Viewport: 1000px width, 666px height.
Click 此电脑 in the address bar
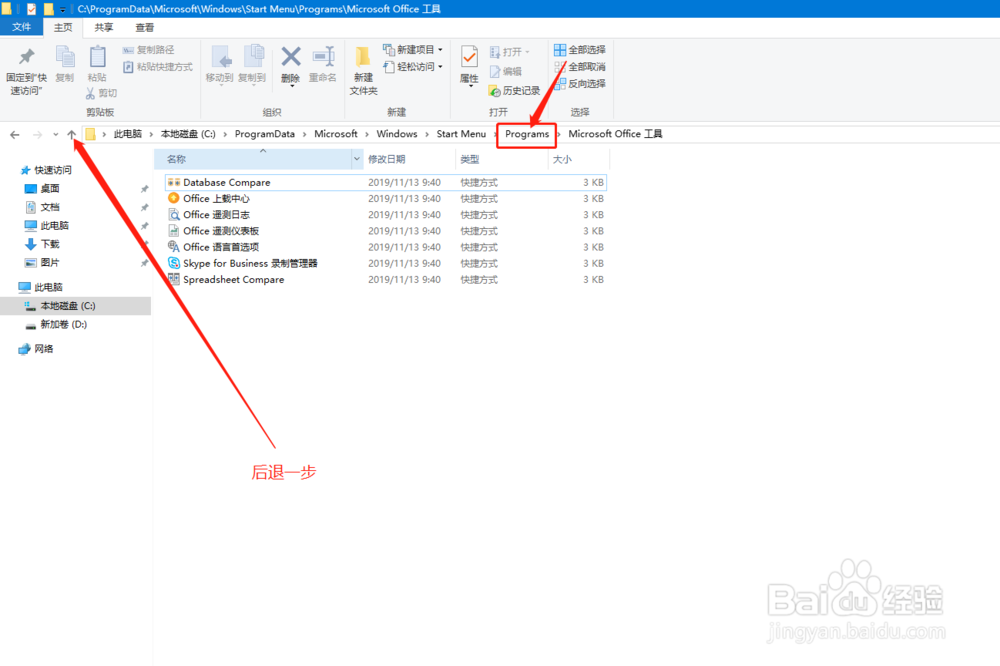(x=128, y=134)
